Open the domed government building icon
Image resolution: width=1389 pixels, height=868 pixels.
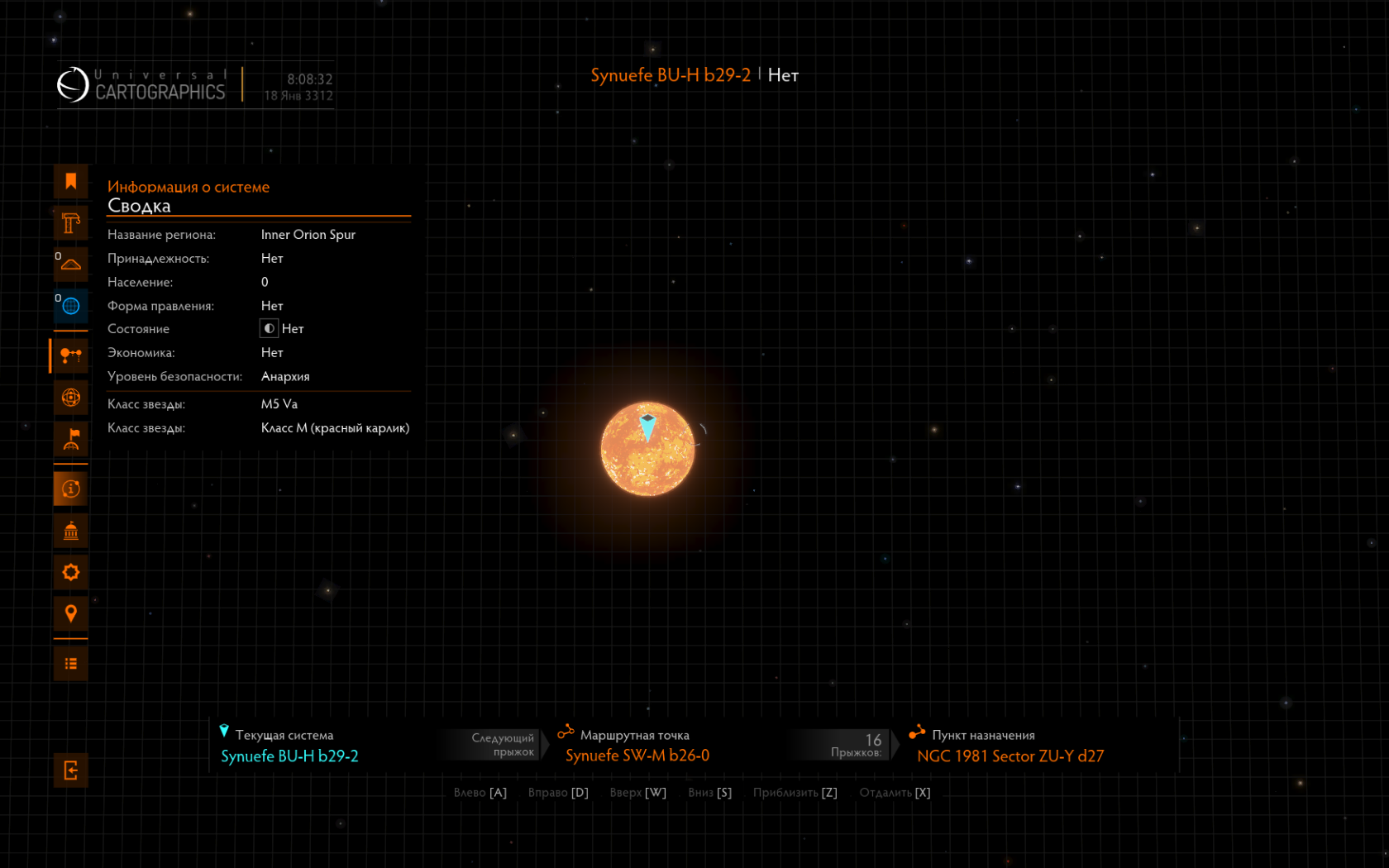[71, 531]
